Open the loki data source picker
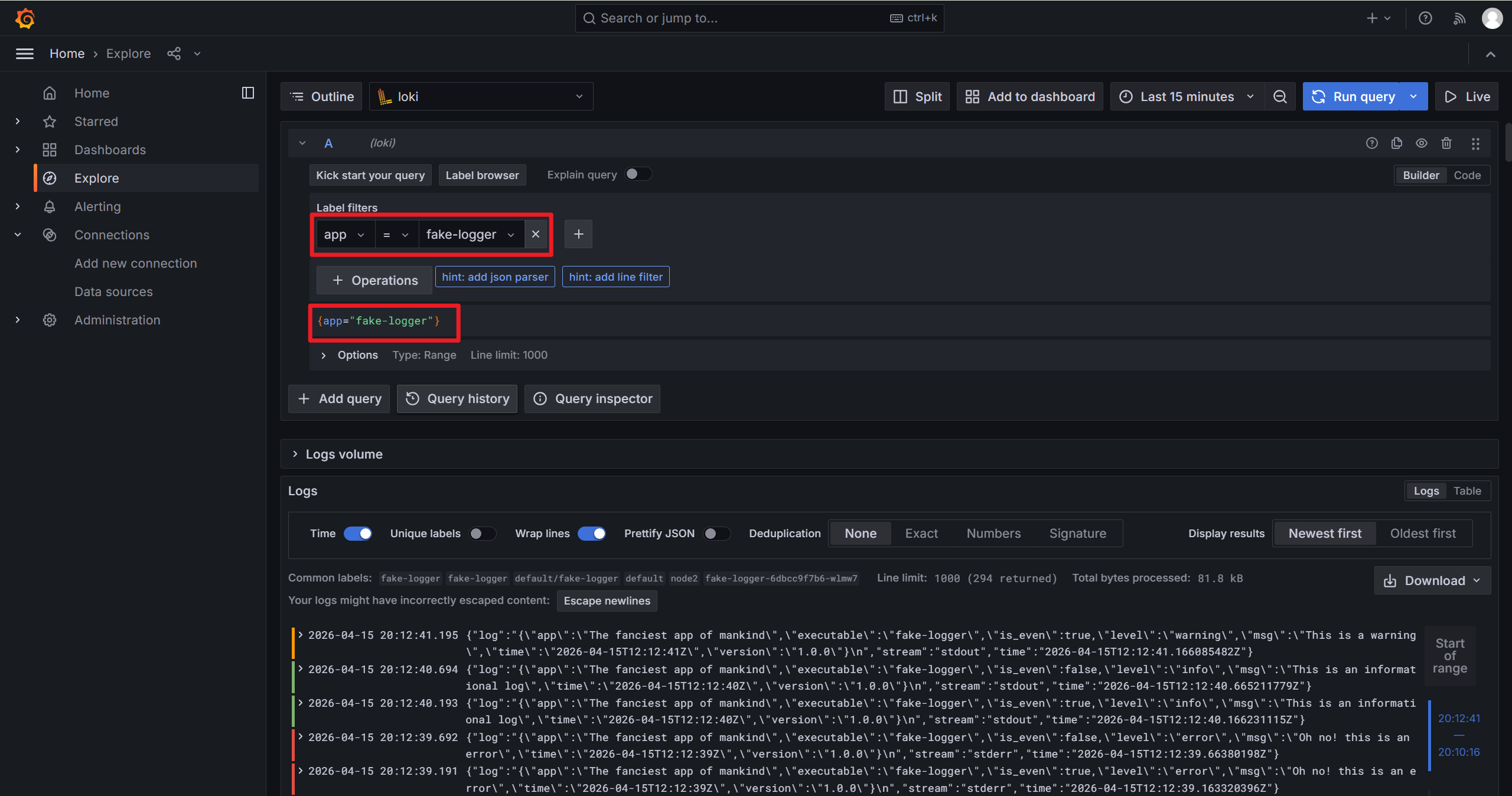Image resolution: width=1512 pixels, height=796 pixels. 481,96
